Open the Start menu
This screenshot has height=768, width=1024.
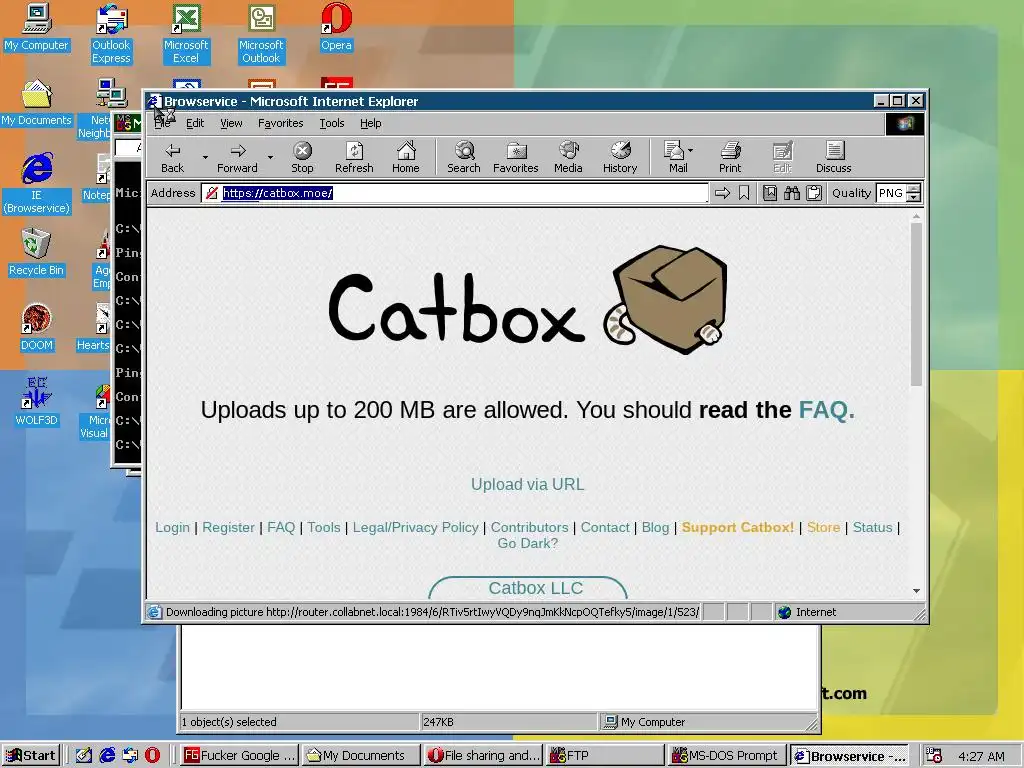click(31, 756)
